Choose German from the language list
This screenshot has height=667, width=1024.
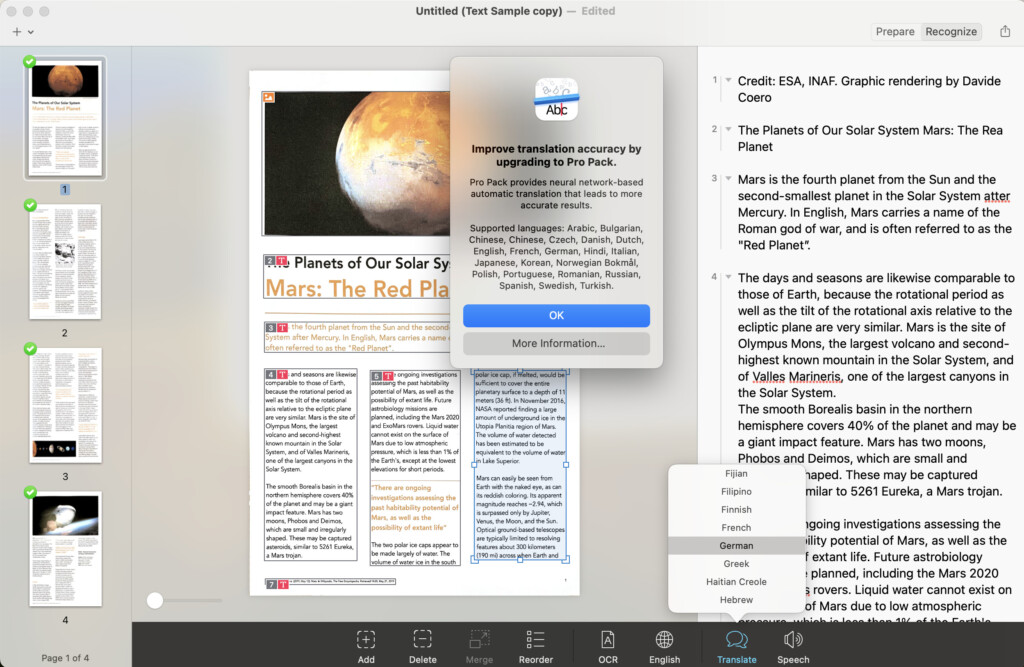(736, 545)
